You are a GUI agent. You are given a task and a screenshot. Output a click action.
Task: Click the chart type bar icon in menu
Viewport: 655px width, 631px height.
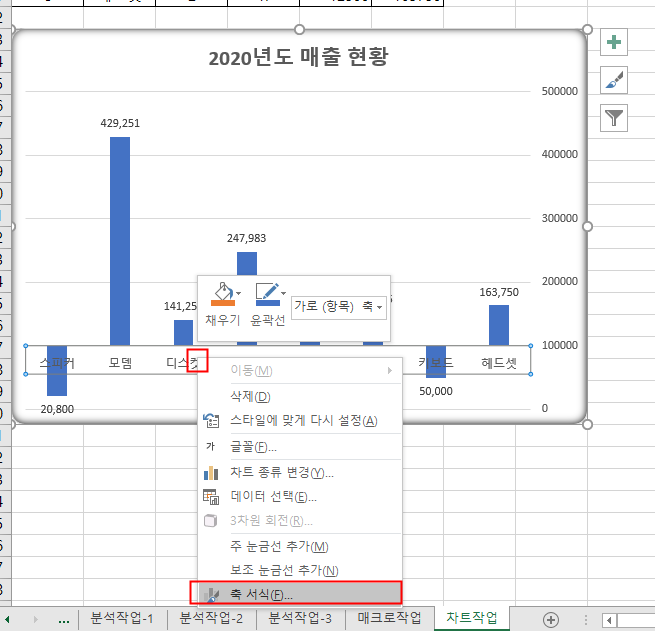pyautogui.click(x=211, y=473)
